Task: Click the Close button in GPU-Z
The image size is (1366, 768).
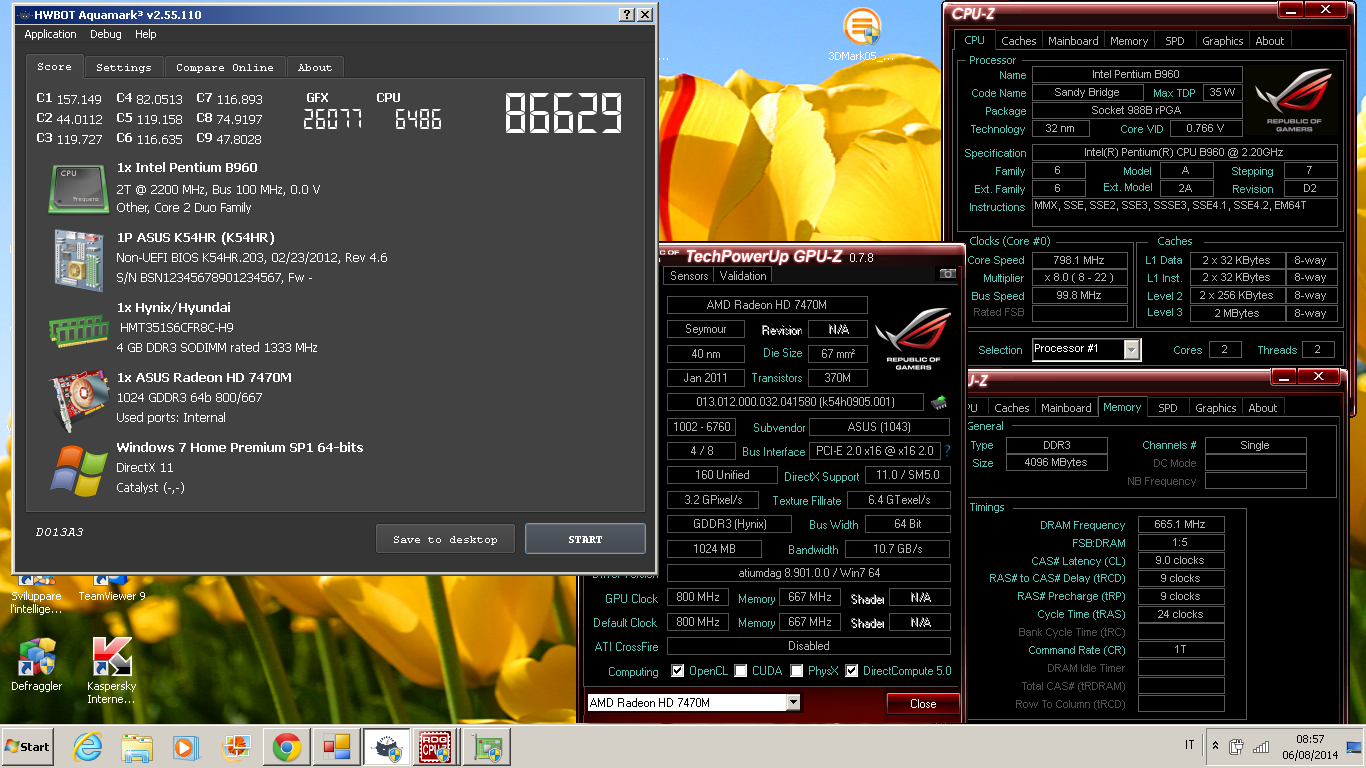Action: click(x=923, y=704)
